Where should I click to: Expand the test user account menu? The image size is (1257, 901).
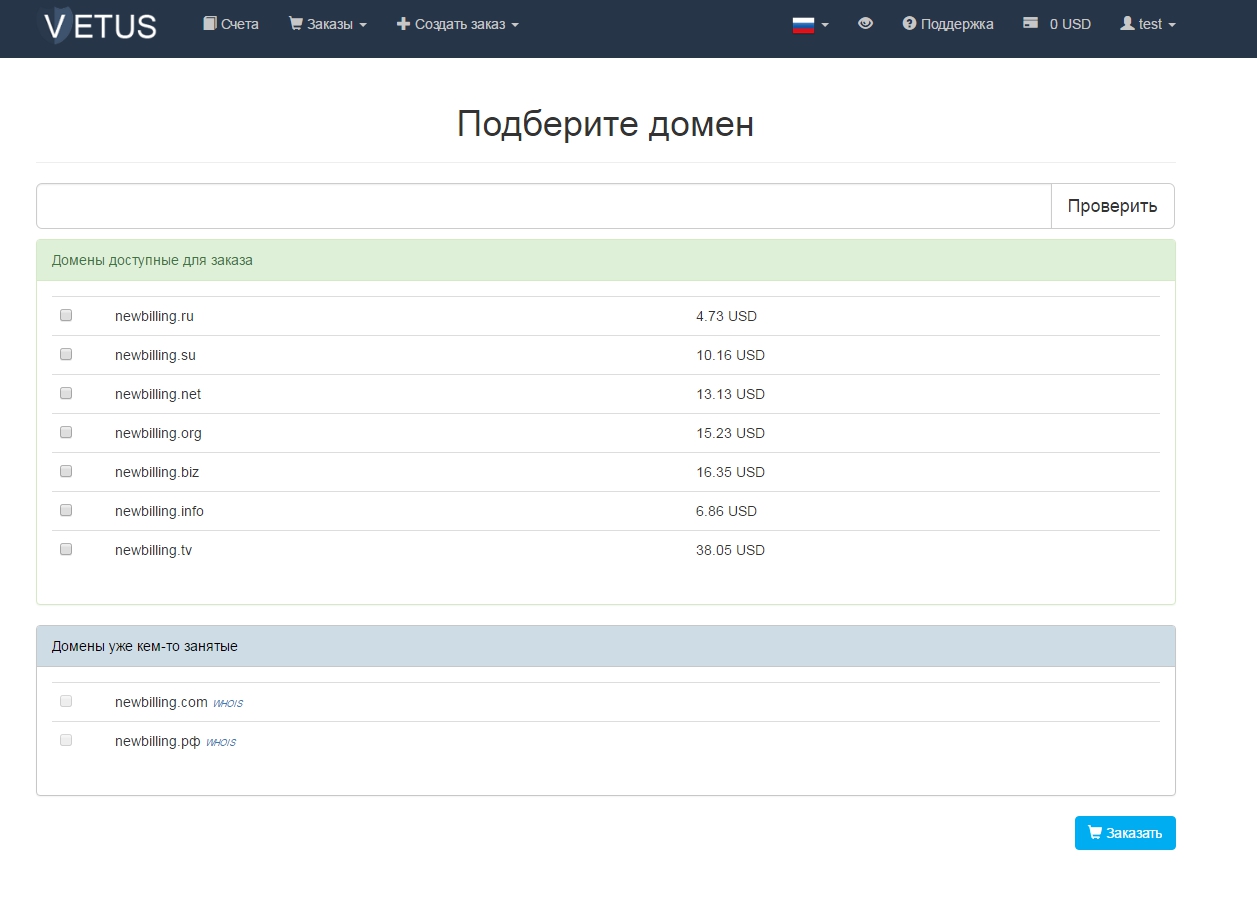pyautogui.click(x=1148, y=24)
